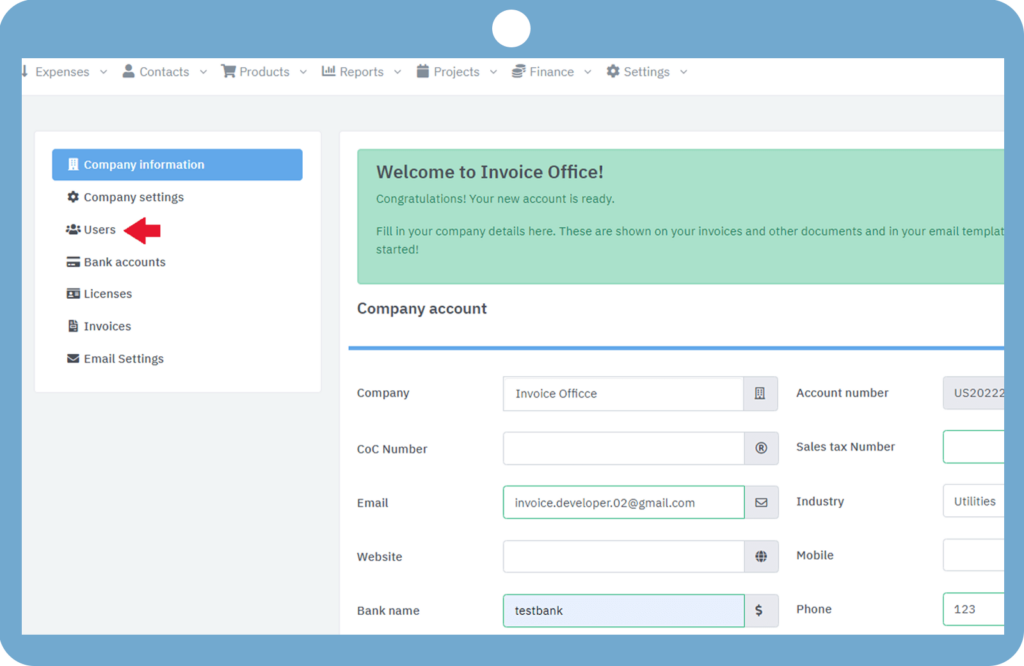Open the Industry Utilities combo box

coord(974,501)
